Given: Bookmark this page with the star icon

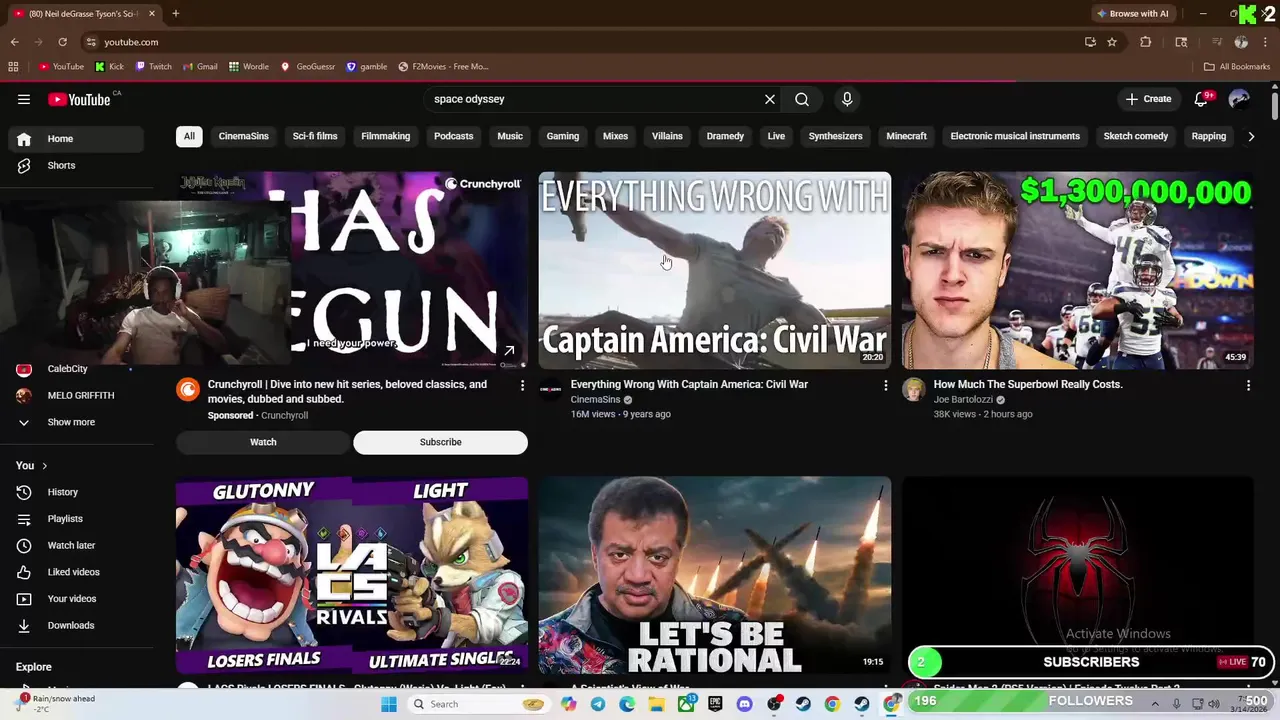Looking at the screenshot, I should pyautogui.click(x=1112, y=42).
